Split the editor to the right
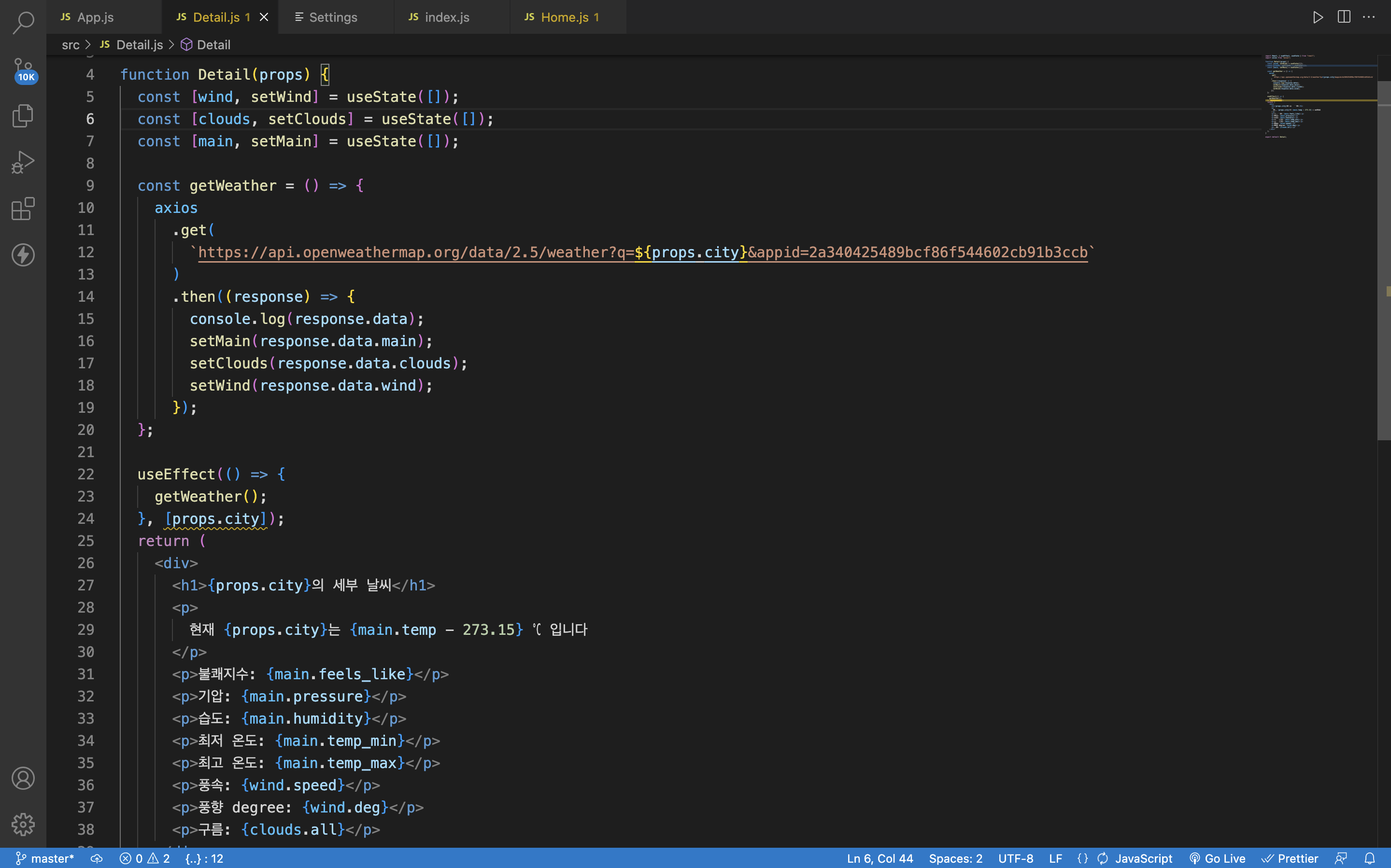The image size is (1391, 868). [x=1343, y=17]
